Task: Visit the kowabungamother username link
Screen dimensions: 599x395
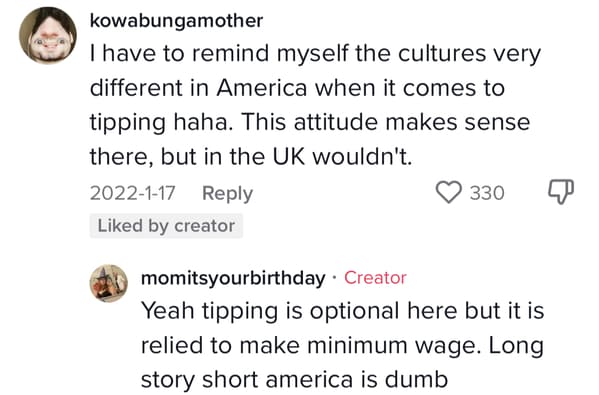Action: pos(176,21)
